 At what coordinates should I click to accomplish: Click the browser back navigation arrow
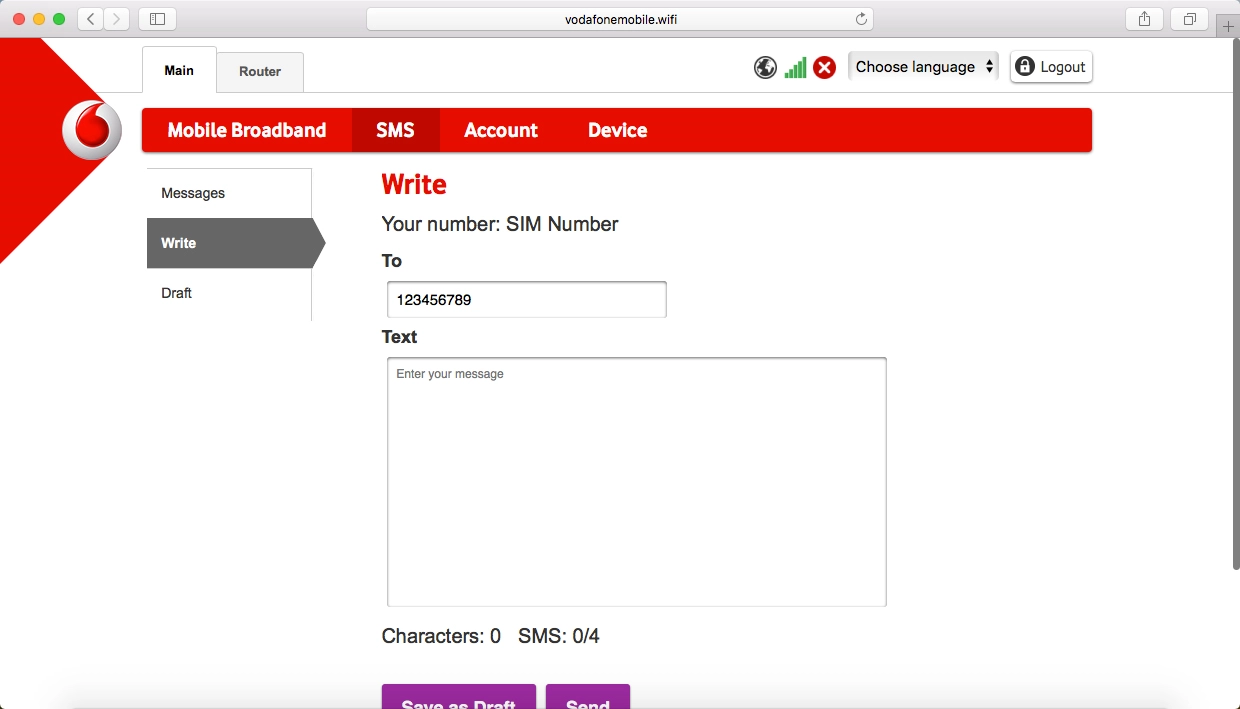[x=89, y=18]
